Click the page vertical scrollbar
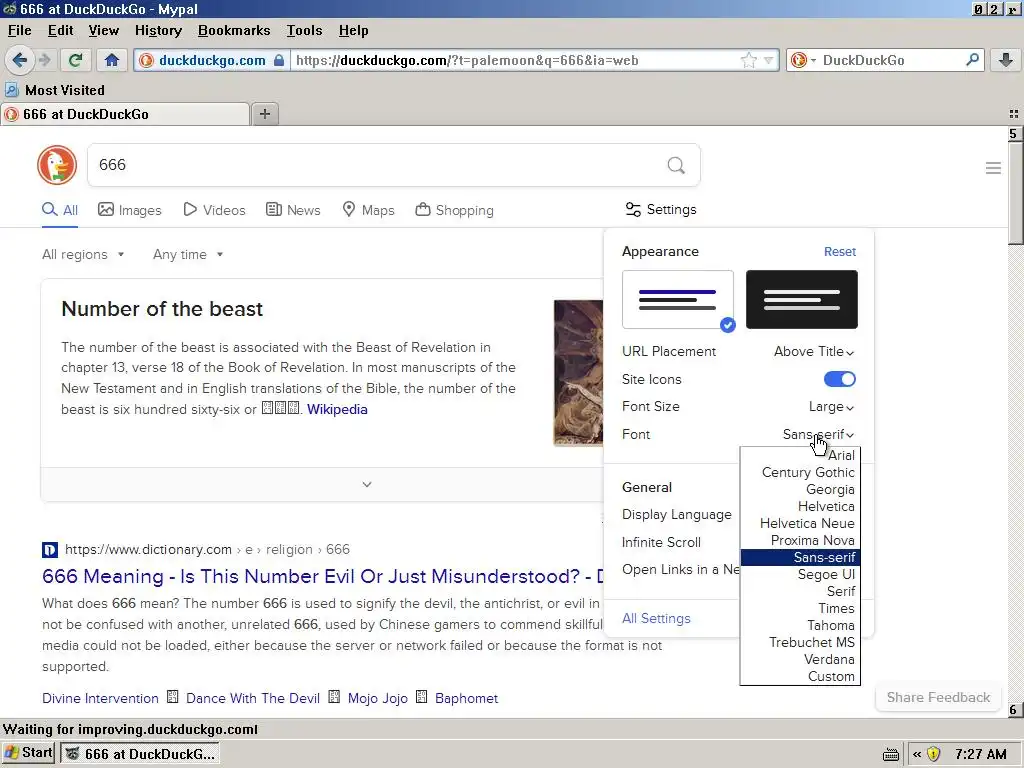This screenshot has height=768, width=1024. [x=1015, y=422]
